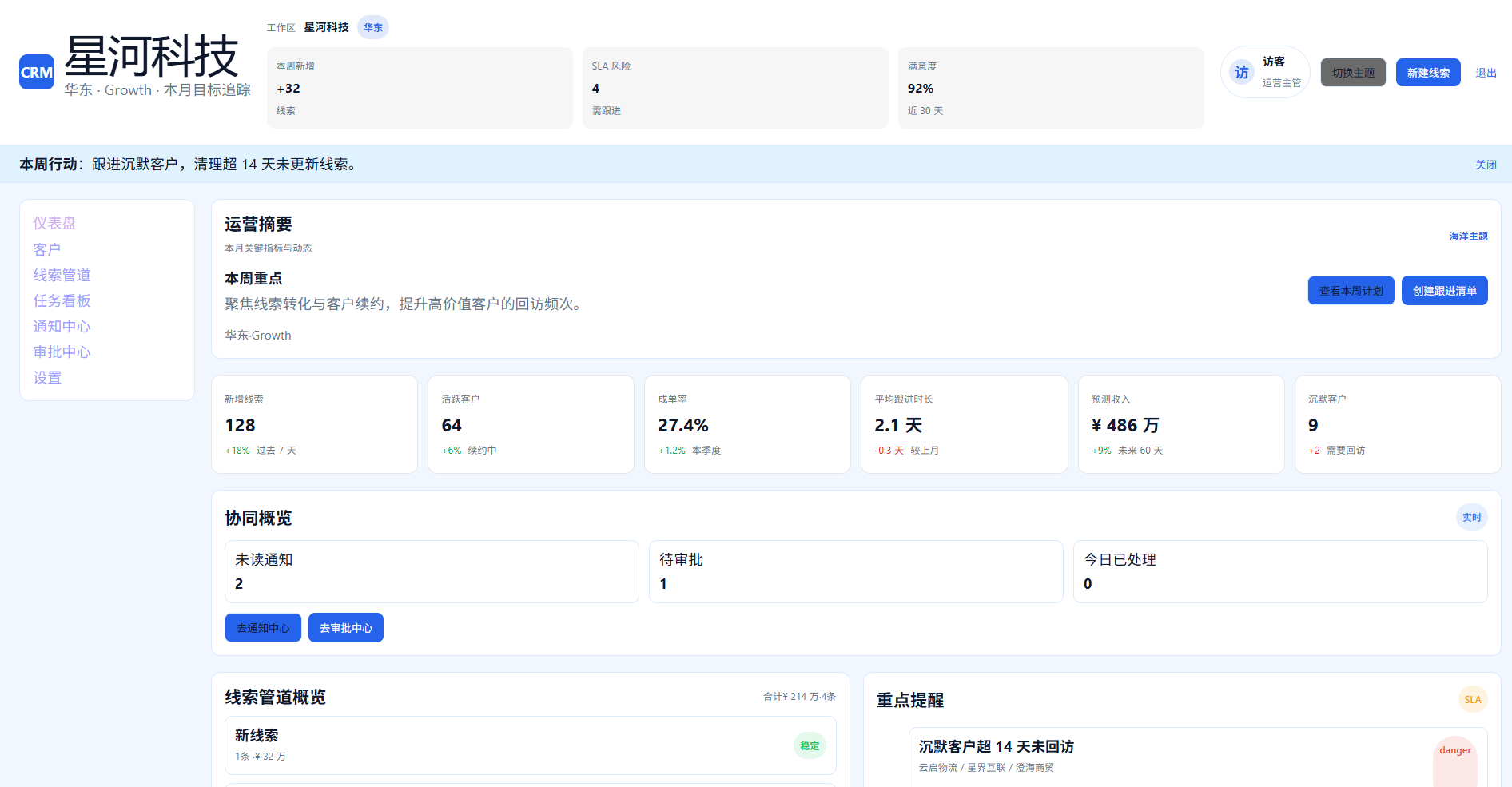Click the blue CRM logo icon
1512x787 pixels.
pos(37,72)
